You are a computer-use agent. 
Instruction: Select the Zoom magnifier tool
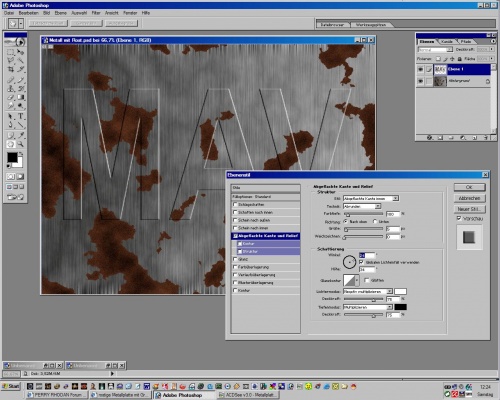(21, 144)
